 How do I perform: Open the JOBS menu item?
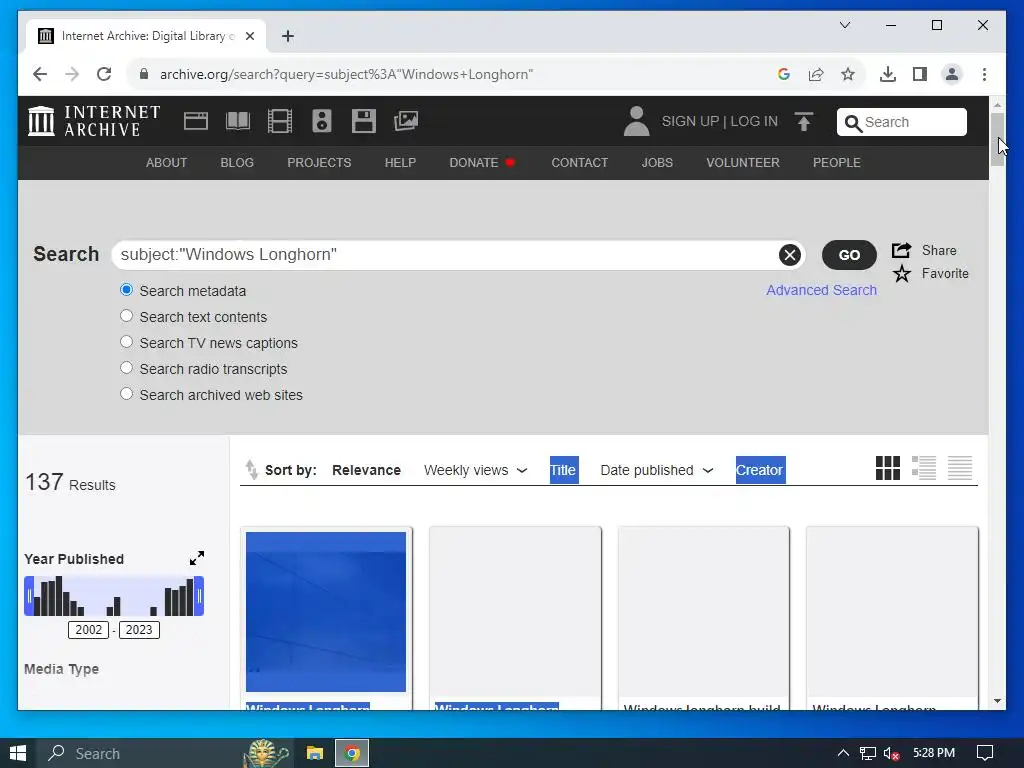[657, 163]
